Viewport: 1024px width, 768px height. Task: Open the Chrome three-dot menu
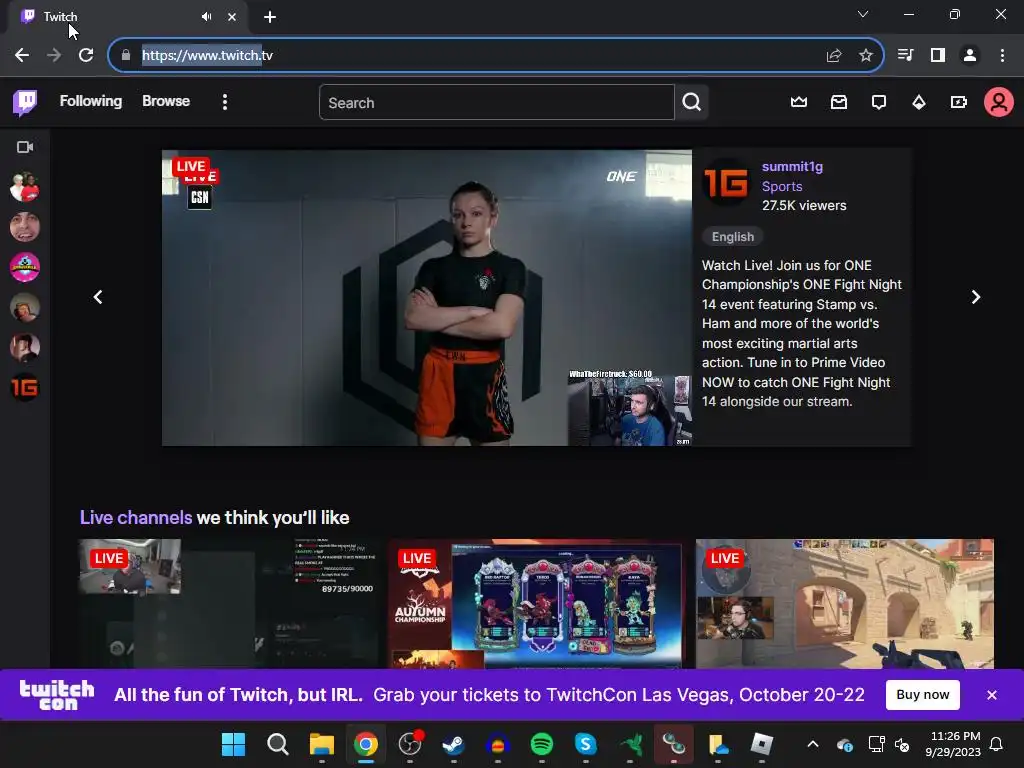(1002, 56)
